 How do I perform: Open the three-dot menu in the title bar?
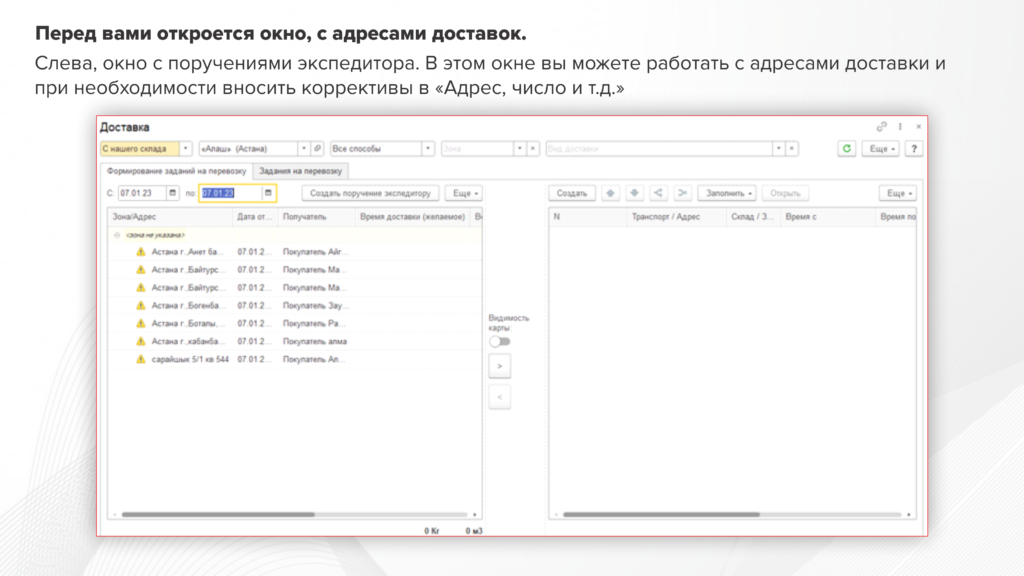click(900, 127)
